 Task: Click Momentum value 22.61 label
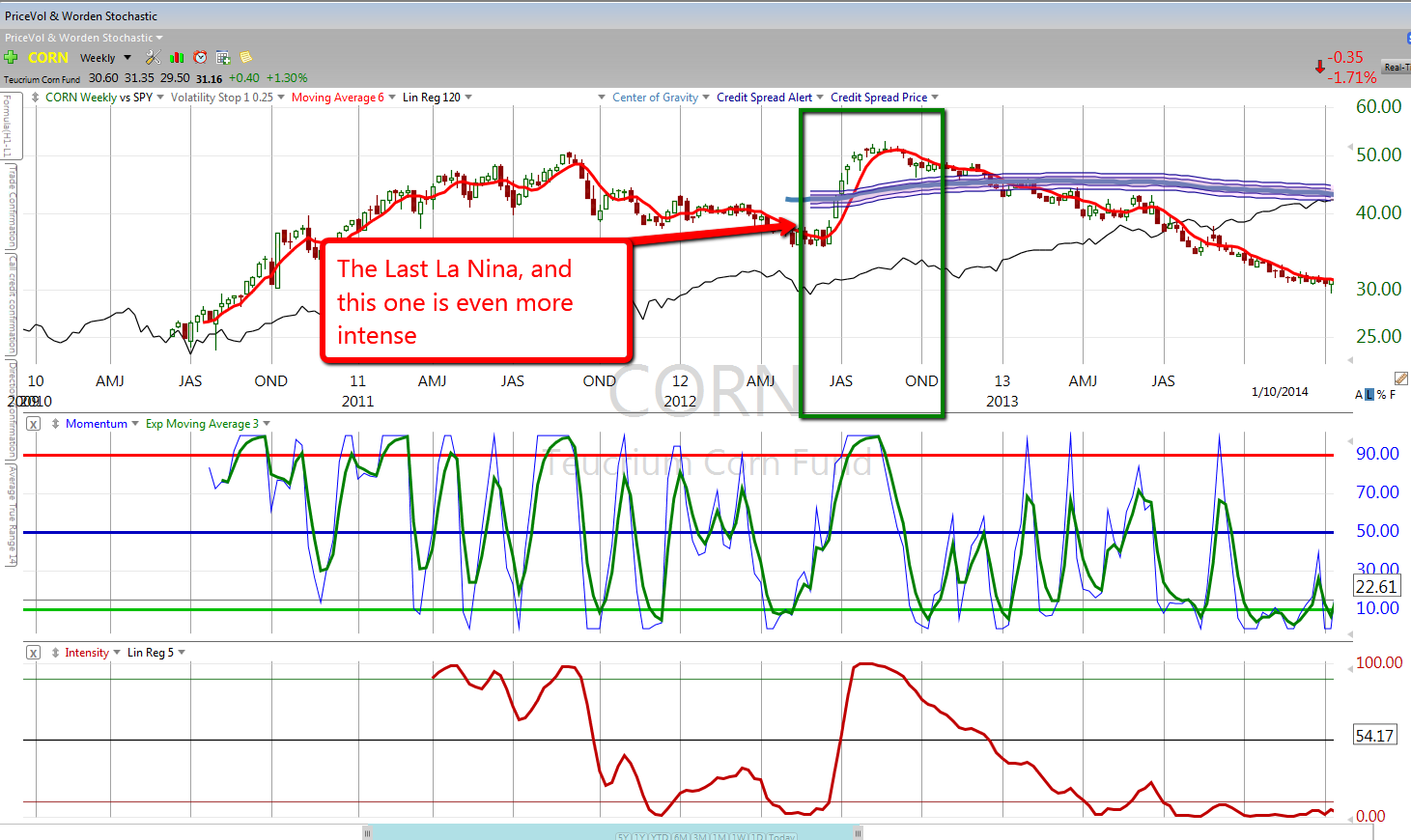point(1376,587)
